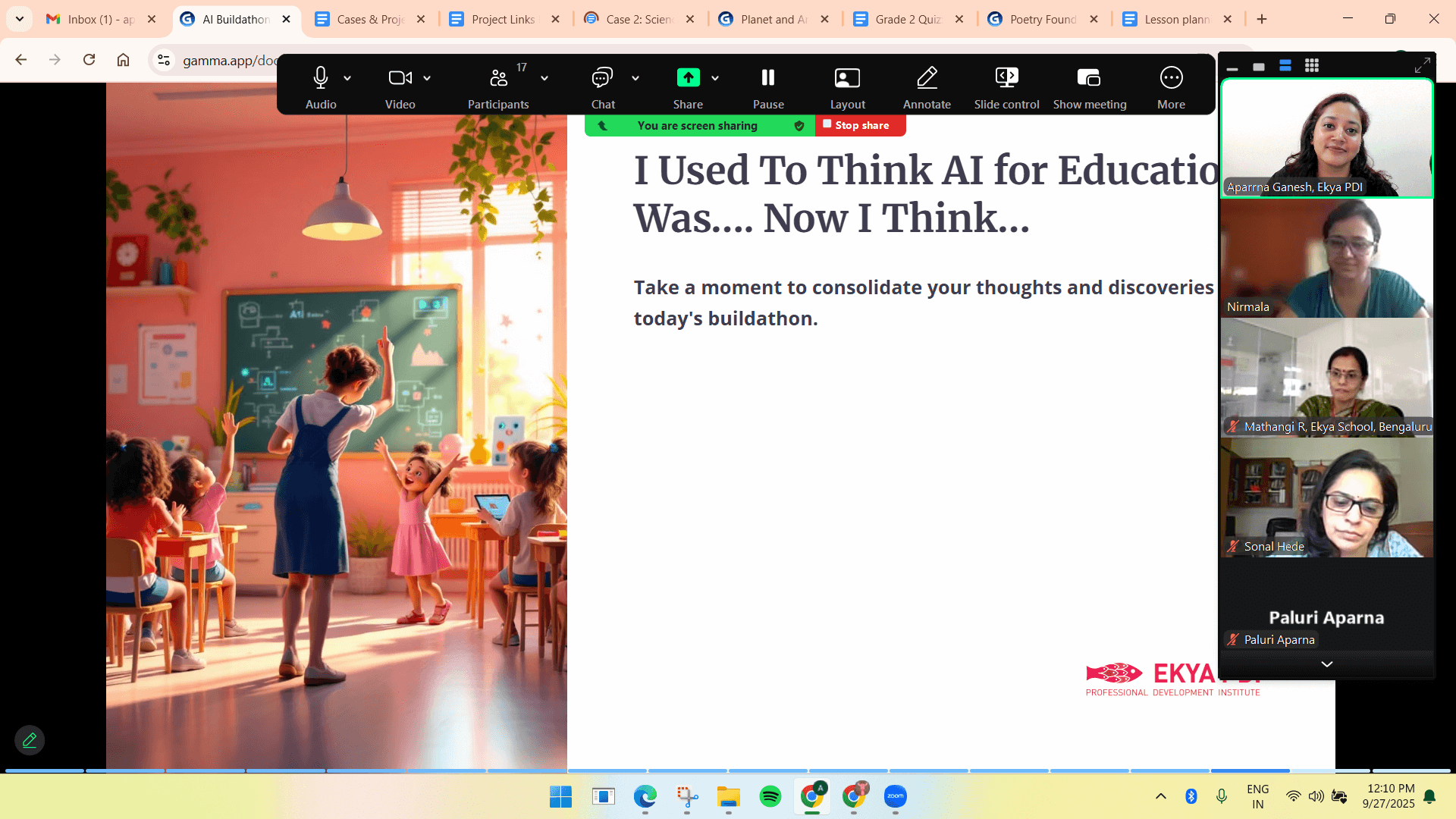Image resolution: width=1456 pixels, height=819 pixels.
Task: Toggle microphone mute via Audio button
Action: (321, 78)
